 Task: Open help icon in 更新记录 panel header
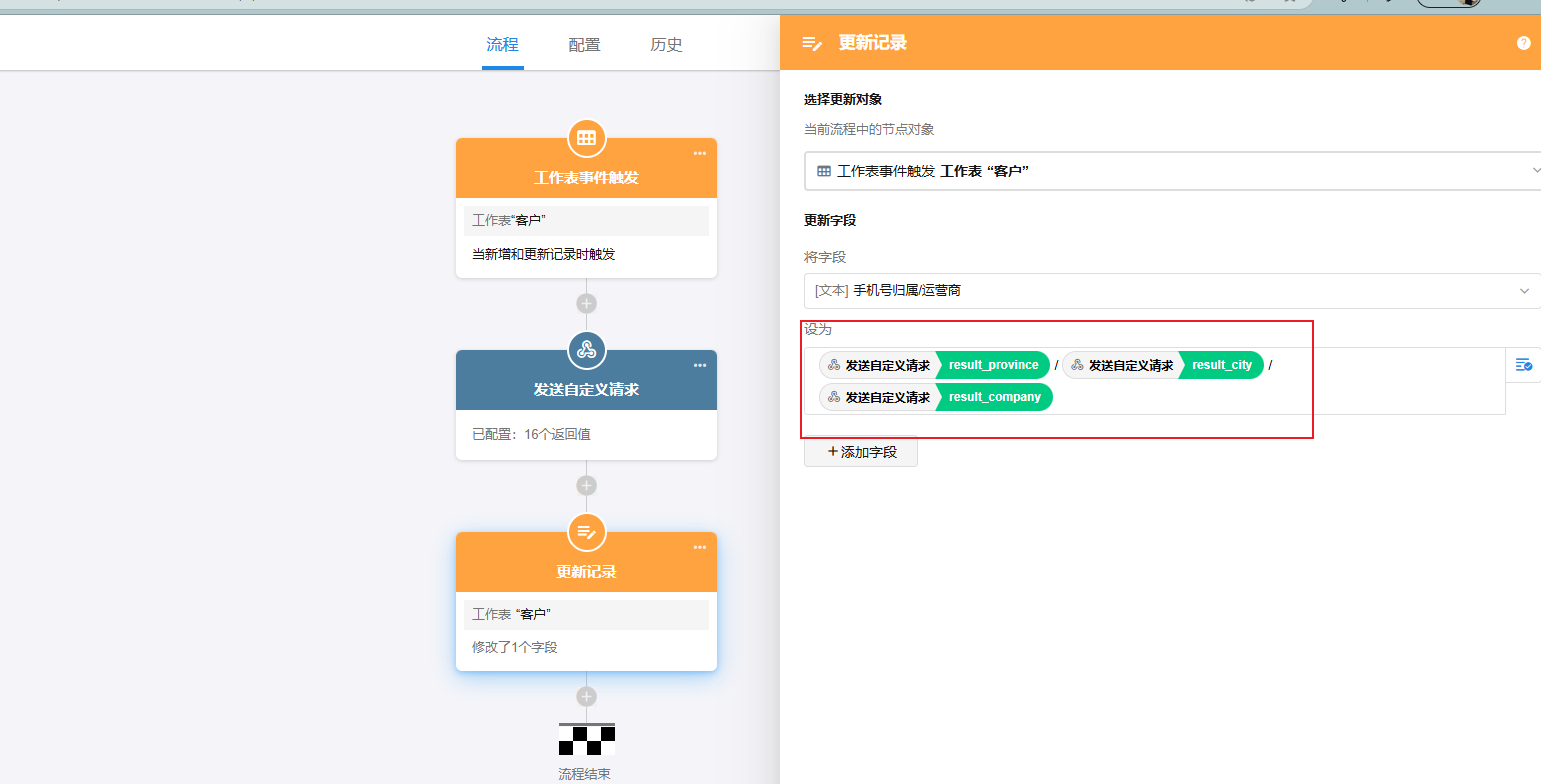click(x=1523, y=43)
